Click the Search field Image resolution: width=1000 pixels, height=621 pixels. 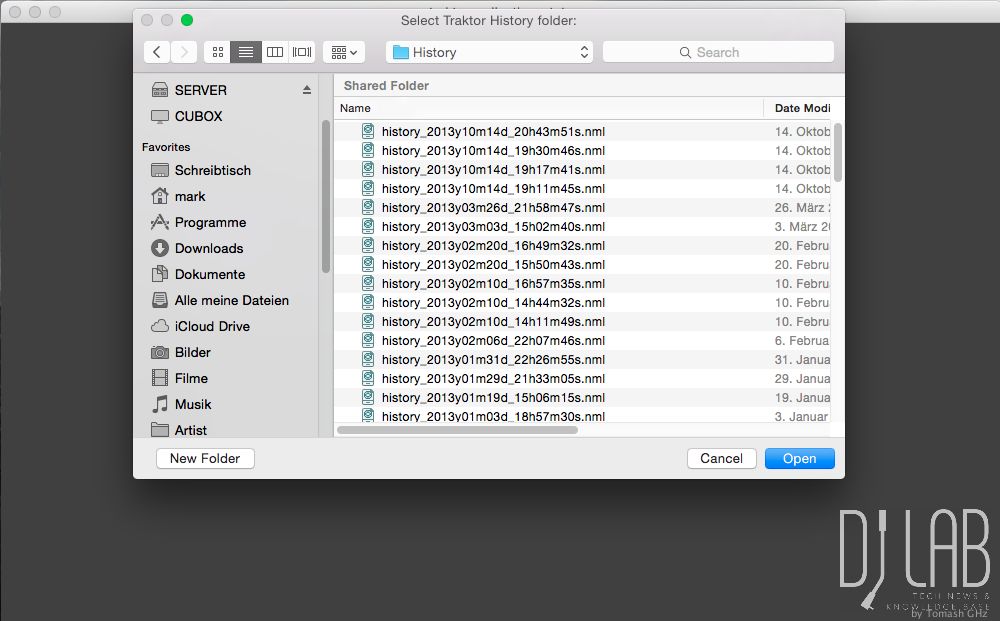coord(718,52)
